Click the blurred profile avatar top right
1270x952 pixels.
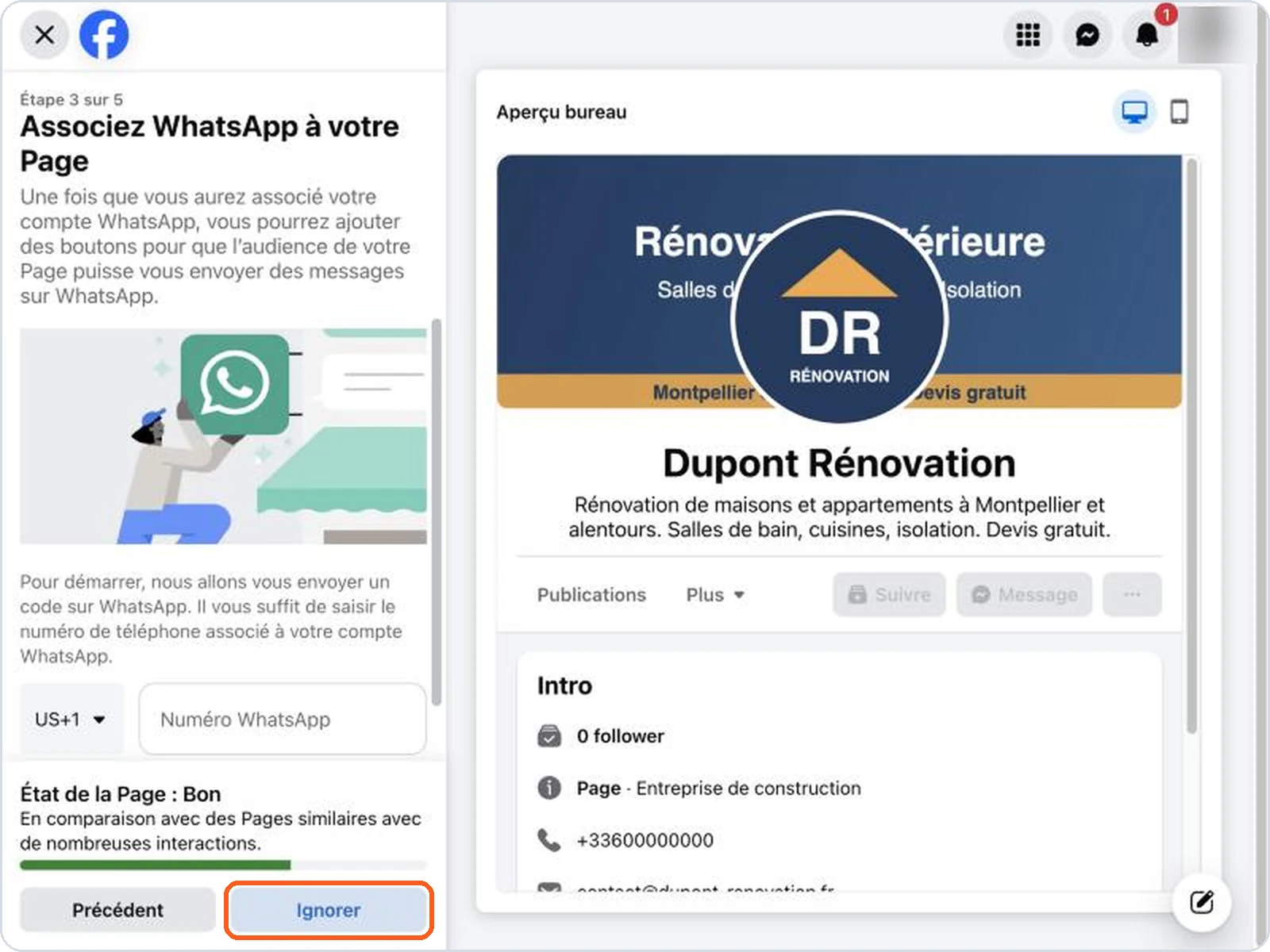tap(1218, 35)
